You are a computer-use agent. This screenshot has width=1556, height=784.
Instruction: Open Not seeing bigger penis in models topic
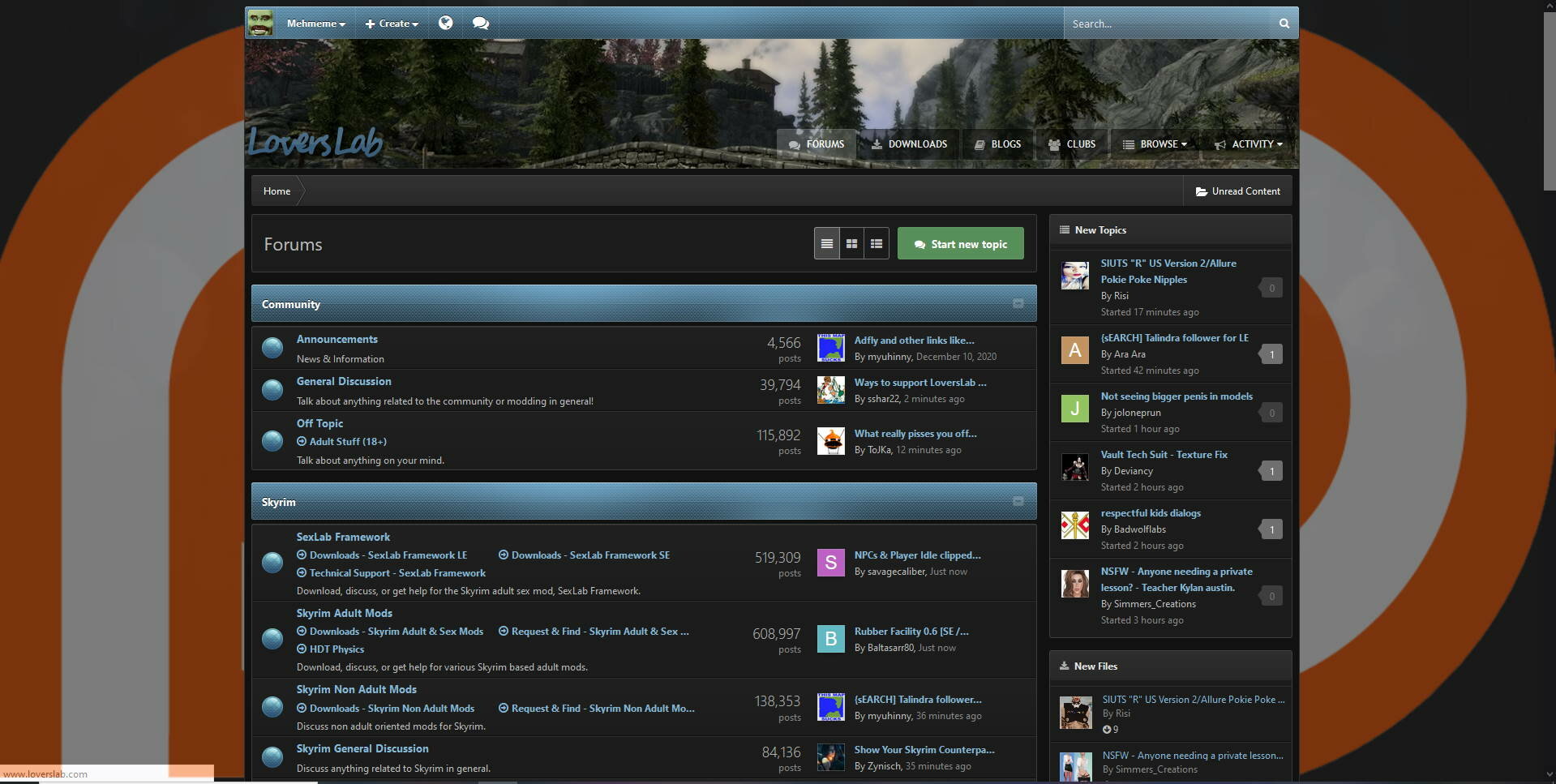tap(1177, 396)
